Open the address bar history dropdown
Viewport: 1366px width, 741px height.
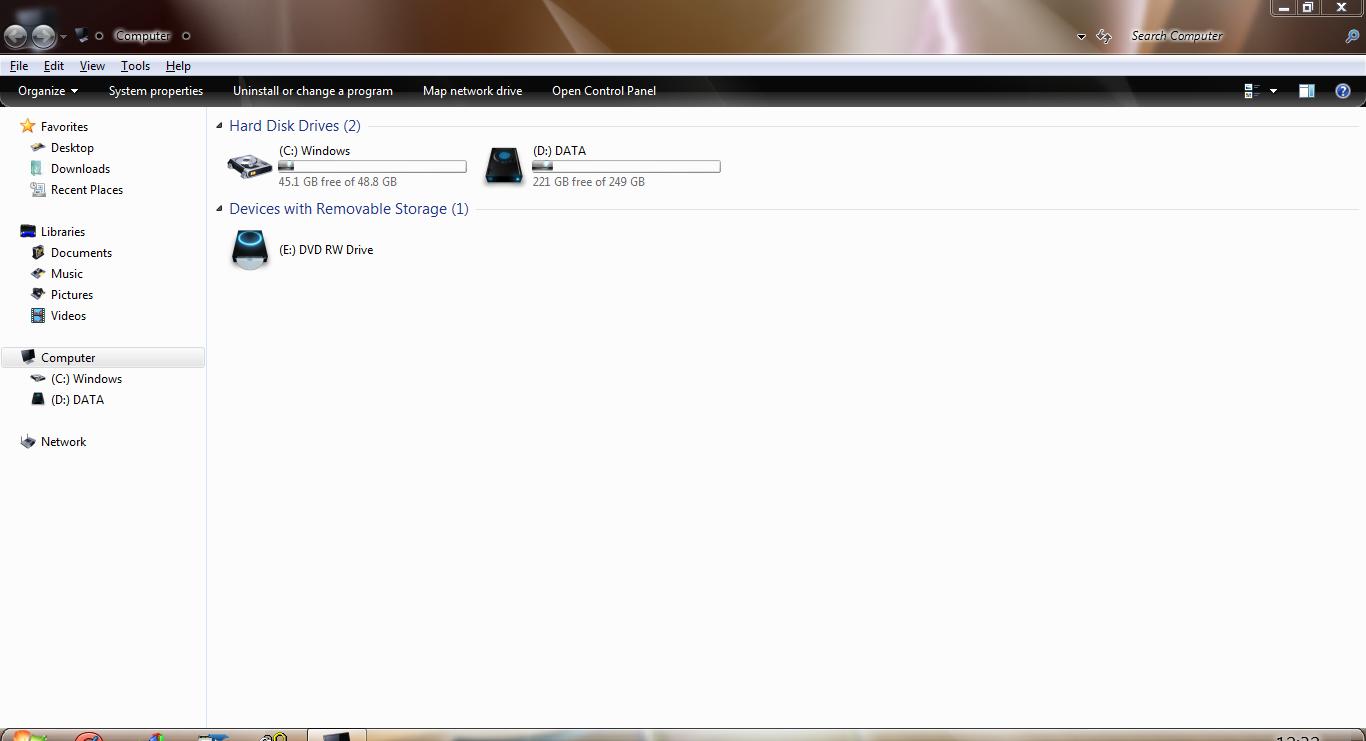click(1081, 37)
